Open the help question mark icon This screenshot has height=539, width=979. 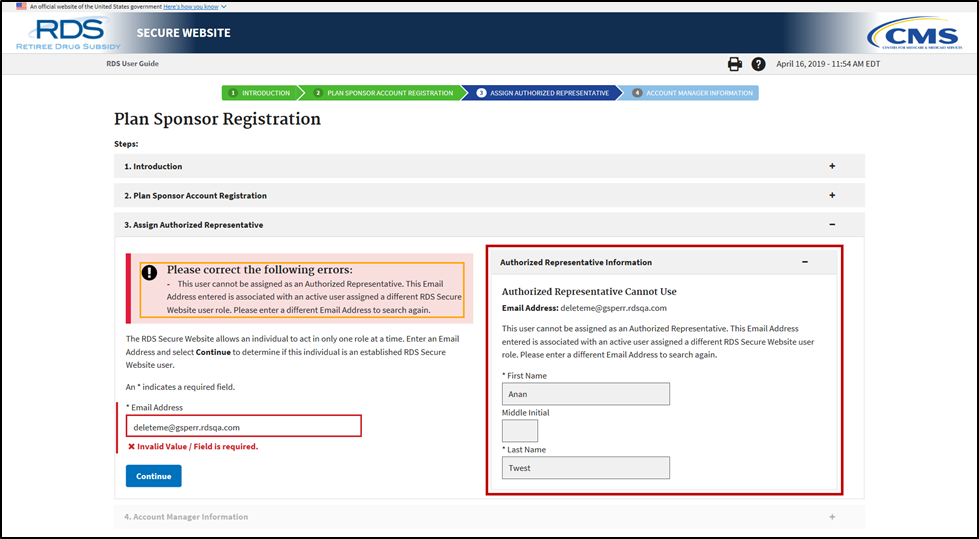point(758,64)
